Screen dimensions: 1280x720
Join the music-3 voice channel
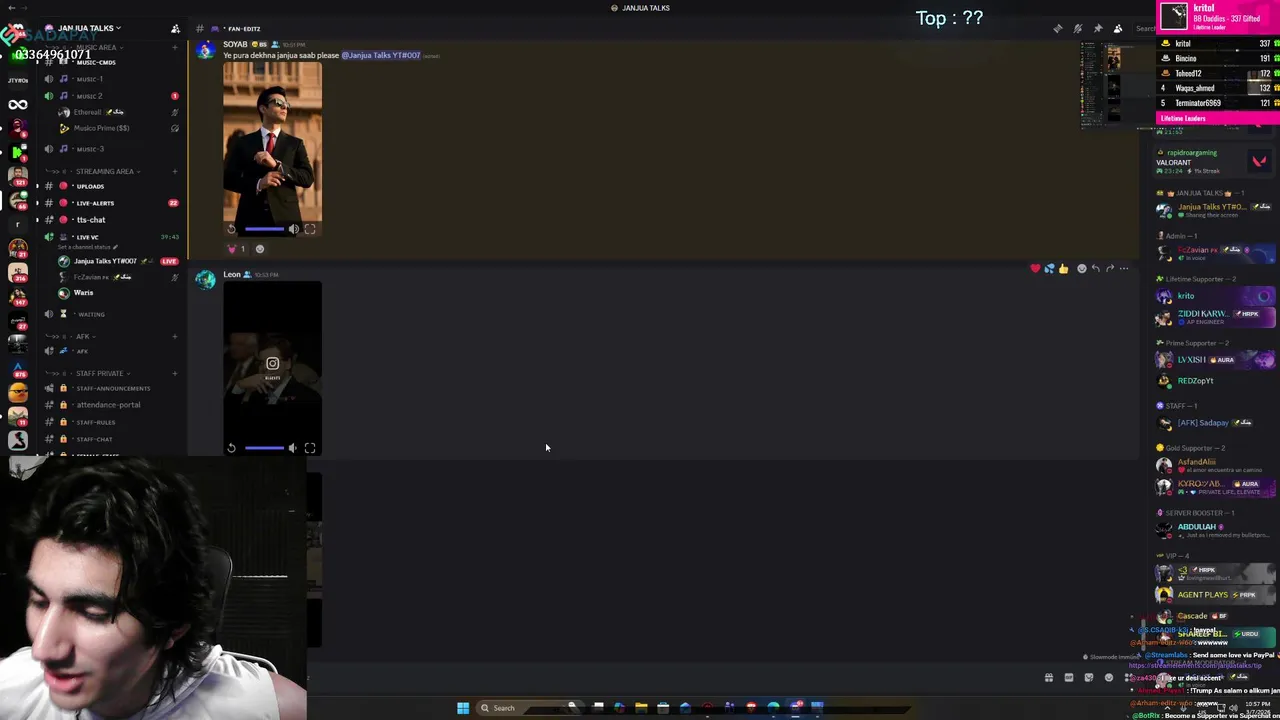(110, 149)
